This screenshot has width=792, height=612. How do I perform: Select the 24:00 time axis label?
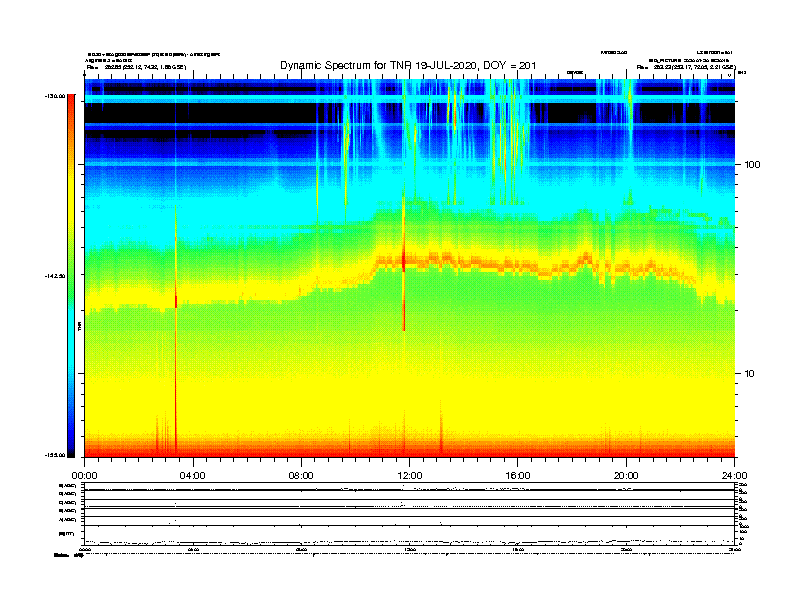[x=734, y=475]
